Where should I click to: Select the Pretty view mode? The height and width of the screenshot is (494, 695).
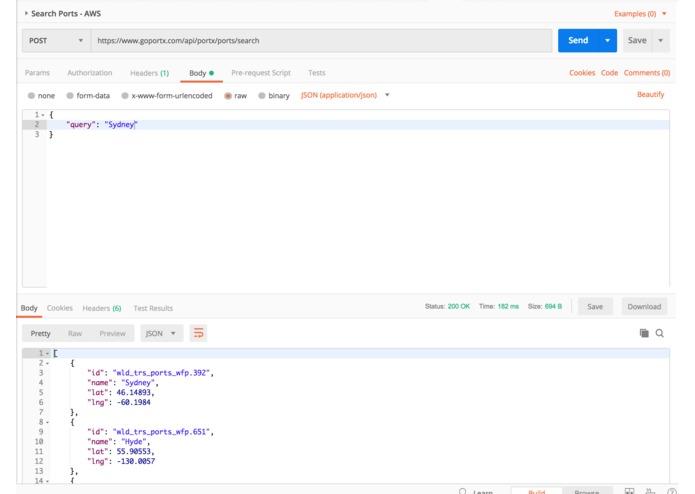pyautogui.click(x=40, y=334)
